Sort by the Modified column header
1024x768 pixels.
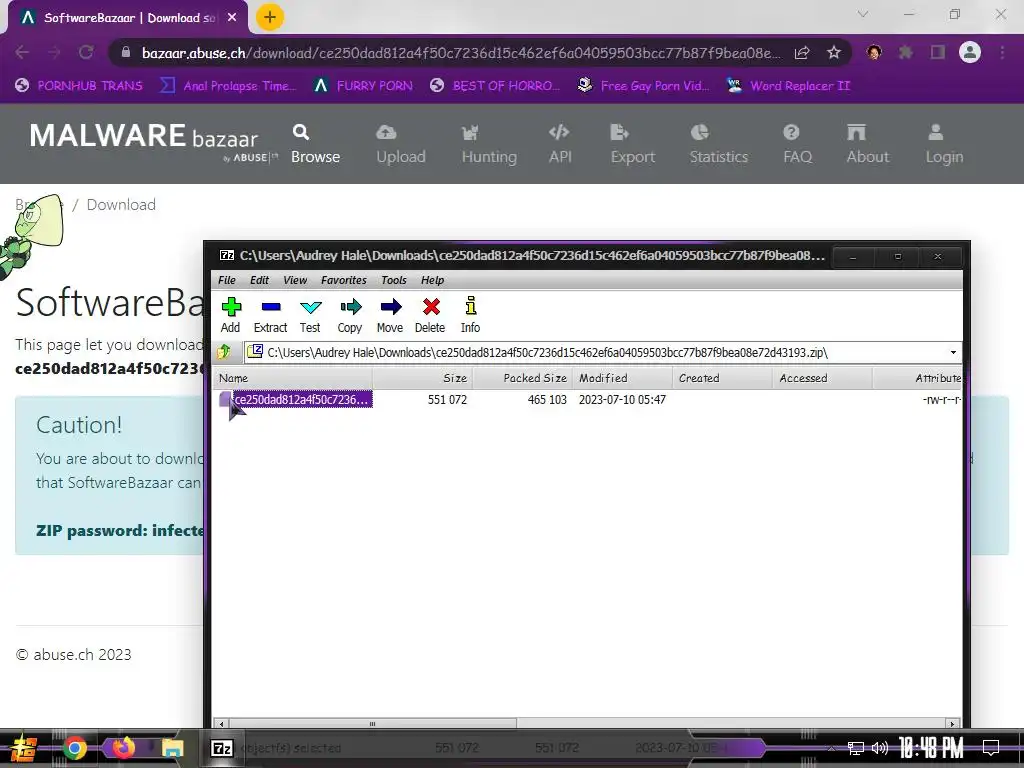coord(622,378)
